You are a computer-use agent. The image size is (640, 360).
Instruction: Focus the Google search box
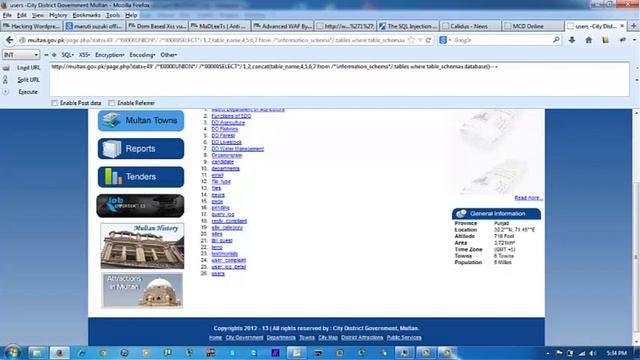coord(501,40)
